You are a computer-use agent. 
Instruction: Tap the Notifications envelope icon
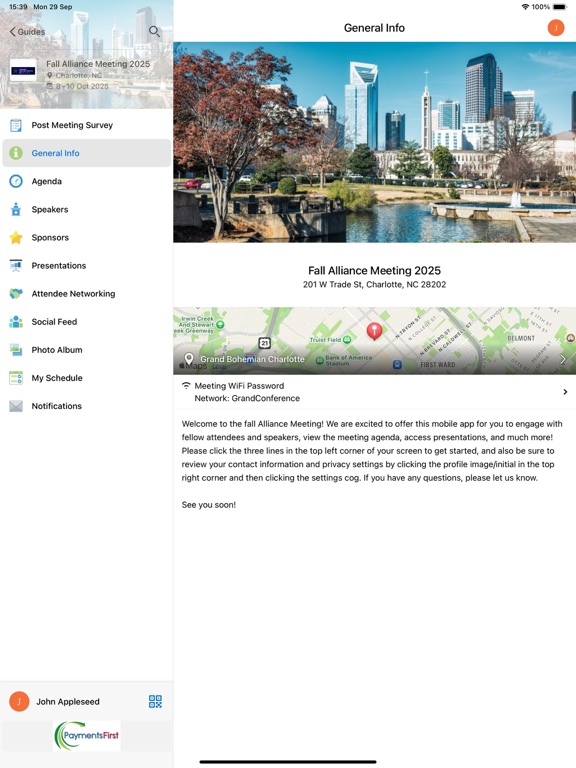click(x=16, y=406)
